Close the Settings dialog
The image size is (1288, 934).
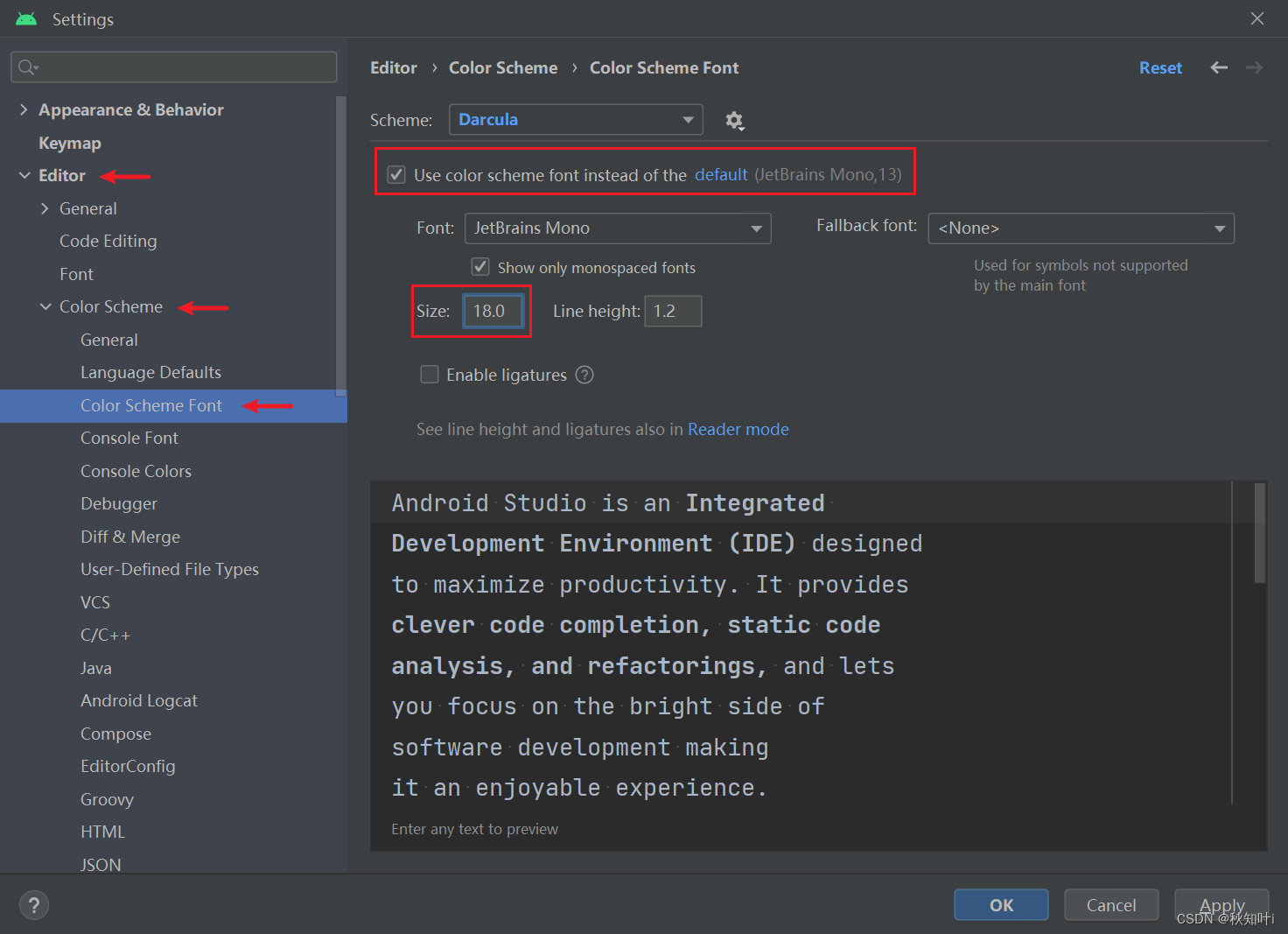(1257, 18)
